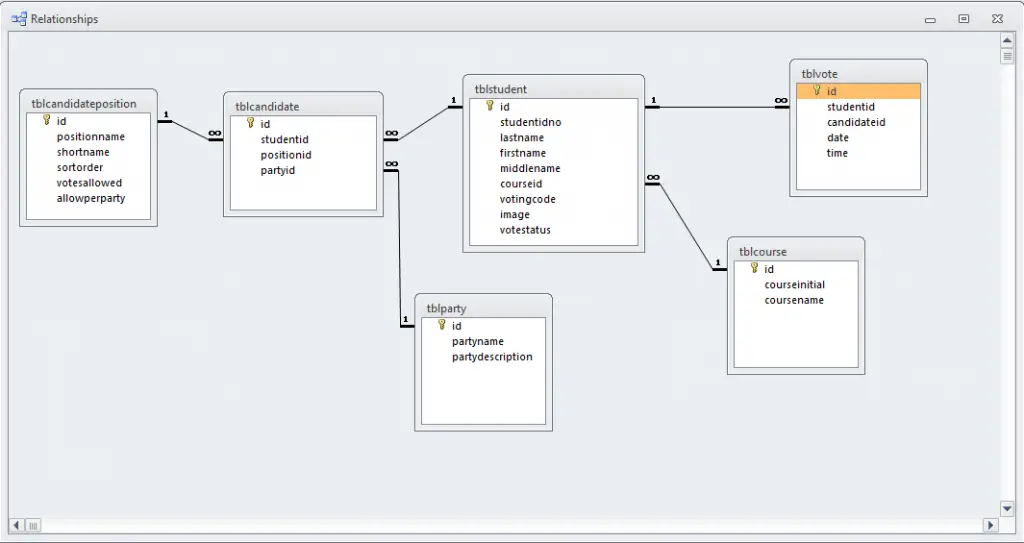Viewport: 1024px width, 543px height.
Task: Select the coursename field in tblcourse
Action: (x=794, y=300)
